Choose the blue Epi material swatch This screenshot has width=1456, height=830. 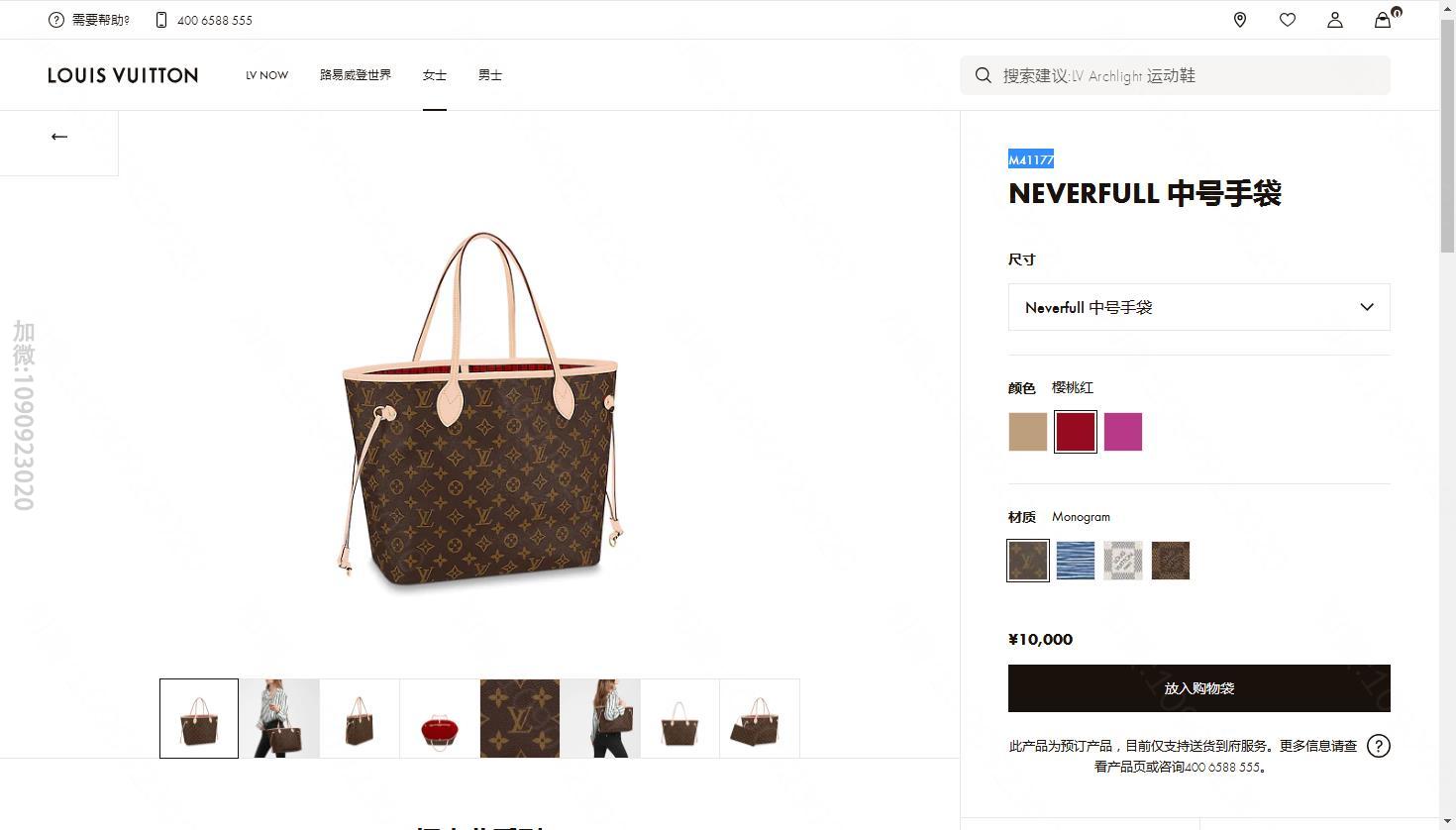coord(1076,561)
